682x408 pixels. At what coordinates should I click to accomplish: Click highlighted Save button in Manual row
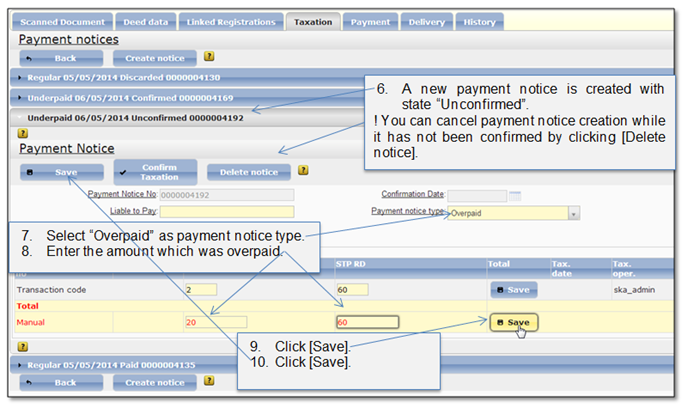(514, 323)
